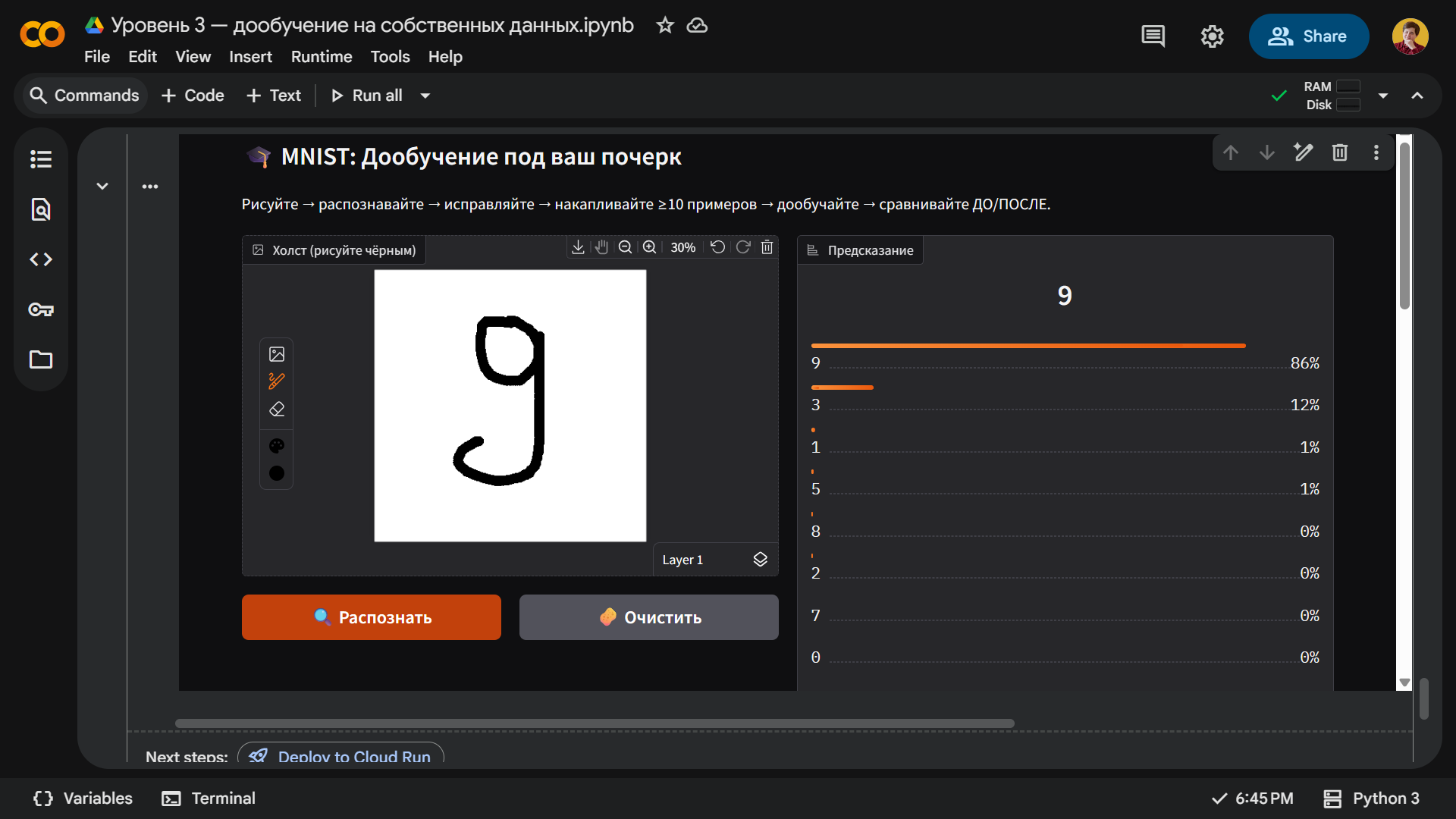Open the image upload tool on the canvas

[276, 353]
